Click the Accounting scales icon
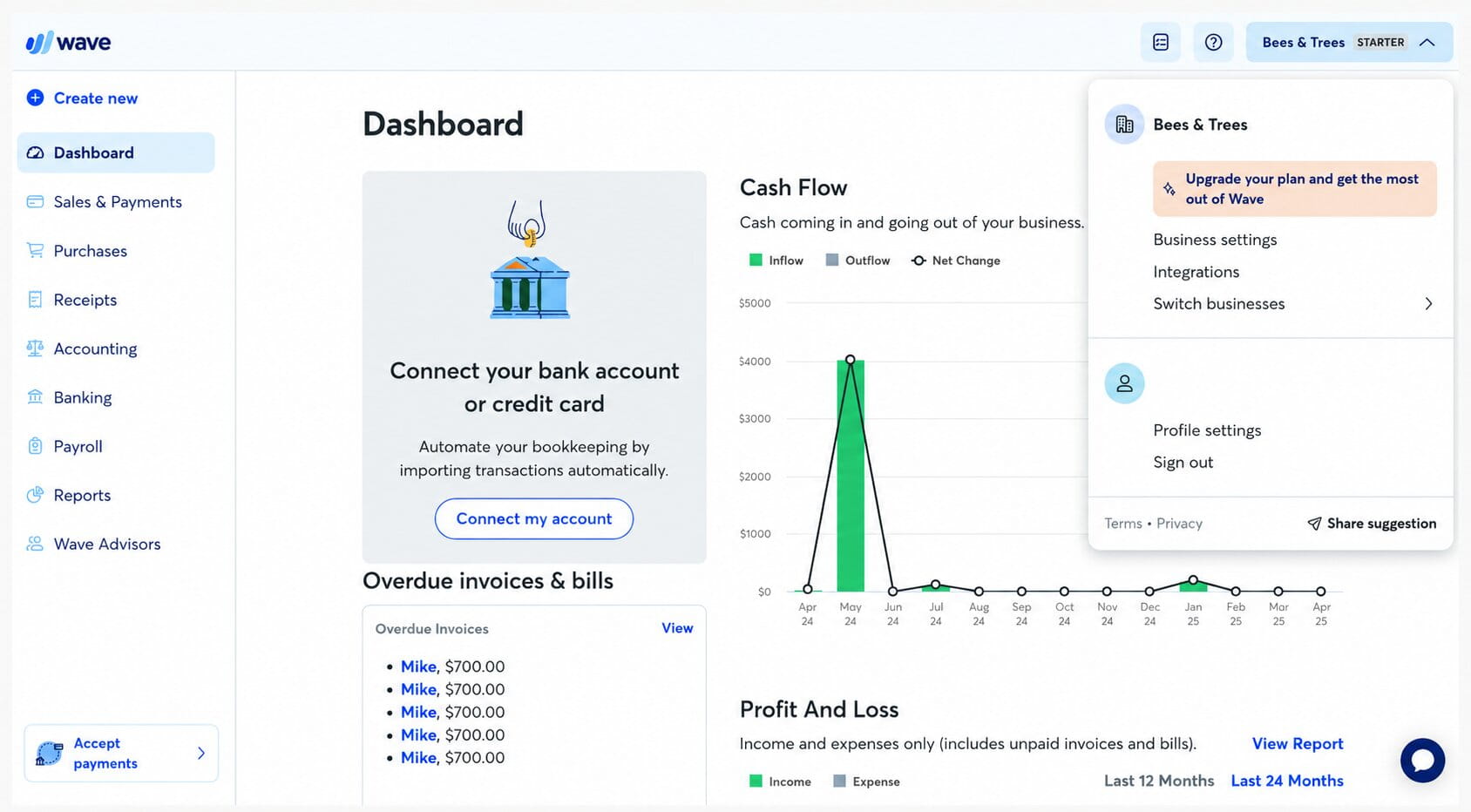 [x=35, y=348]
